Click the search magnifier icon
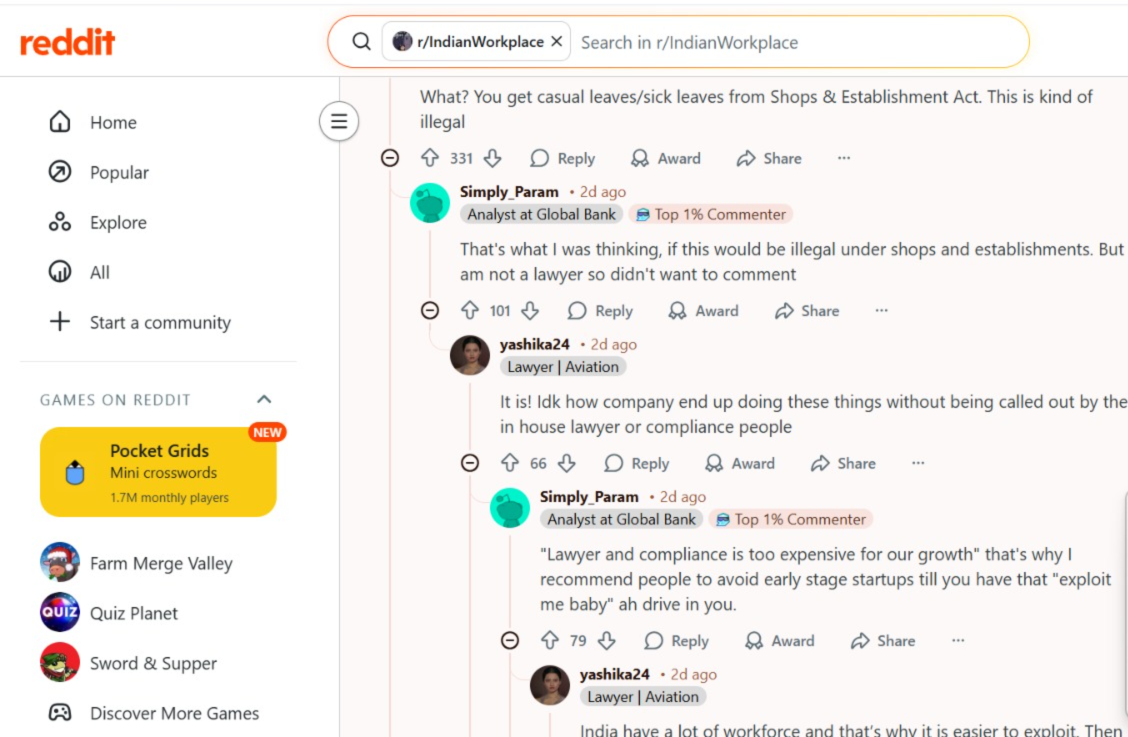Screen dimensions: 1128x737 coord(361,42)
